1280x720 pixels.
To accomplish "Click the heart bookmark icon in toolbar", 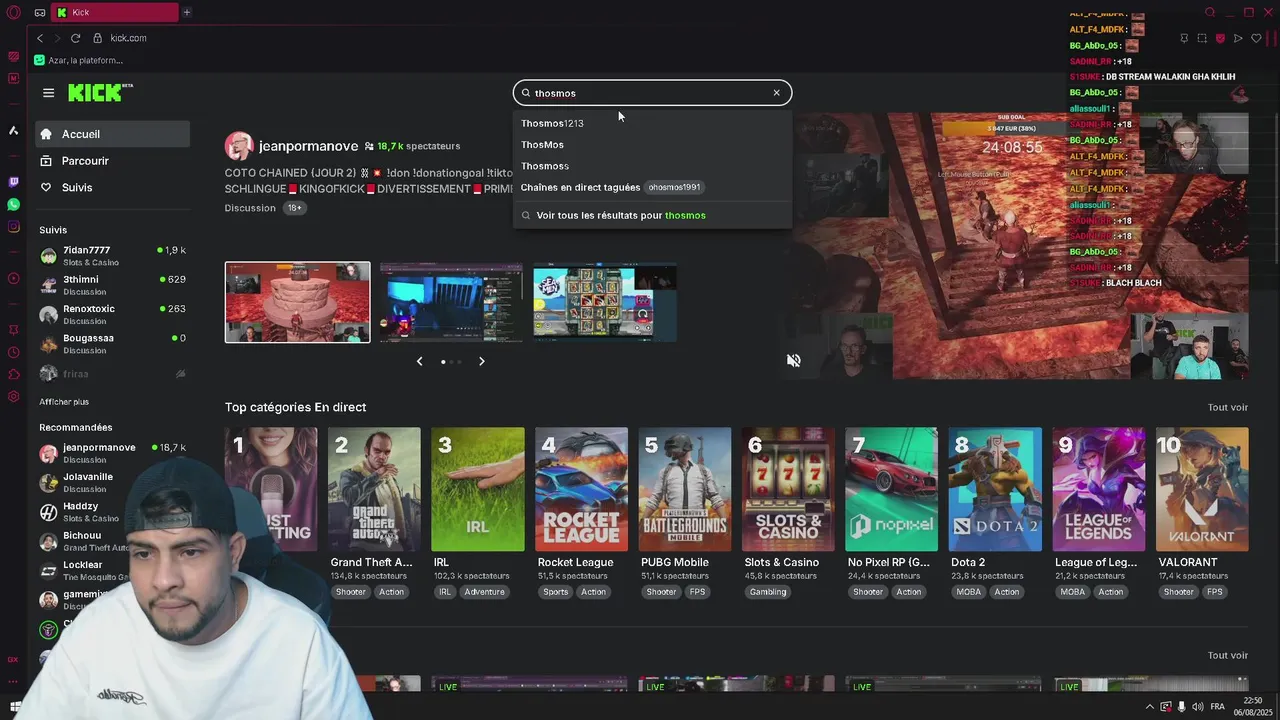I will [1256, 38].
